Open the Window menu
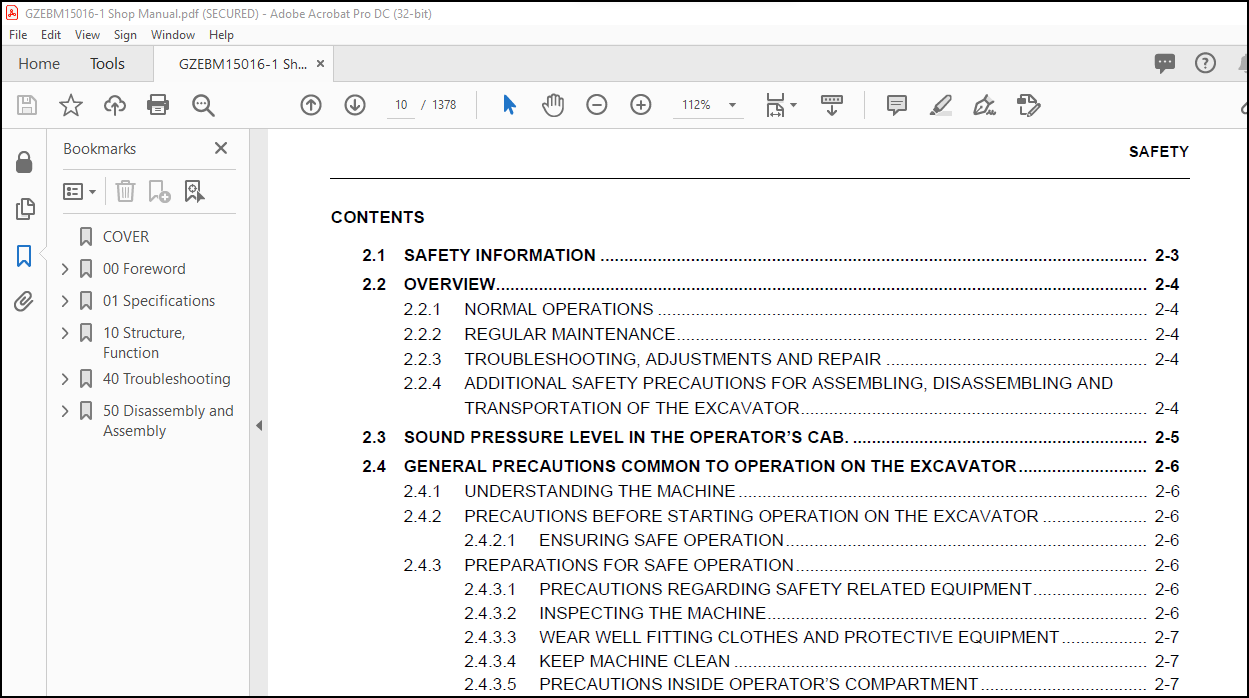Viewport: 1249px width, 698px height. (x=173, y=34)
